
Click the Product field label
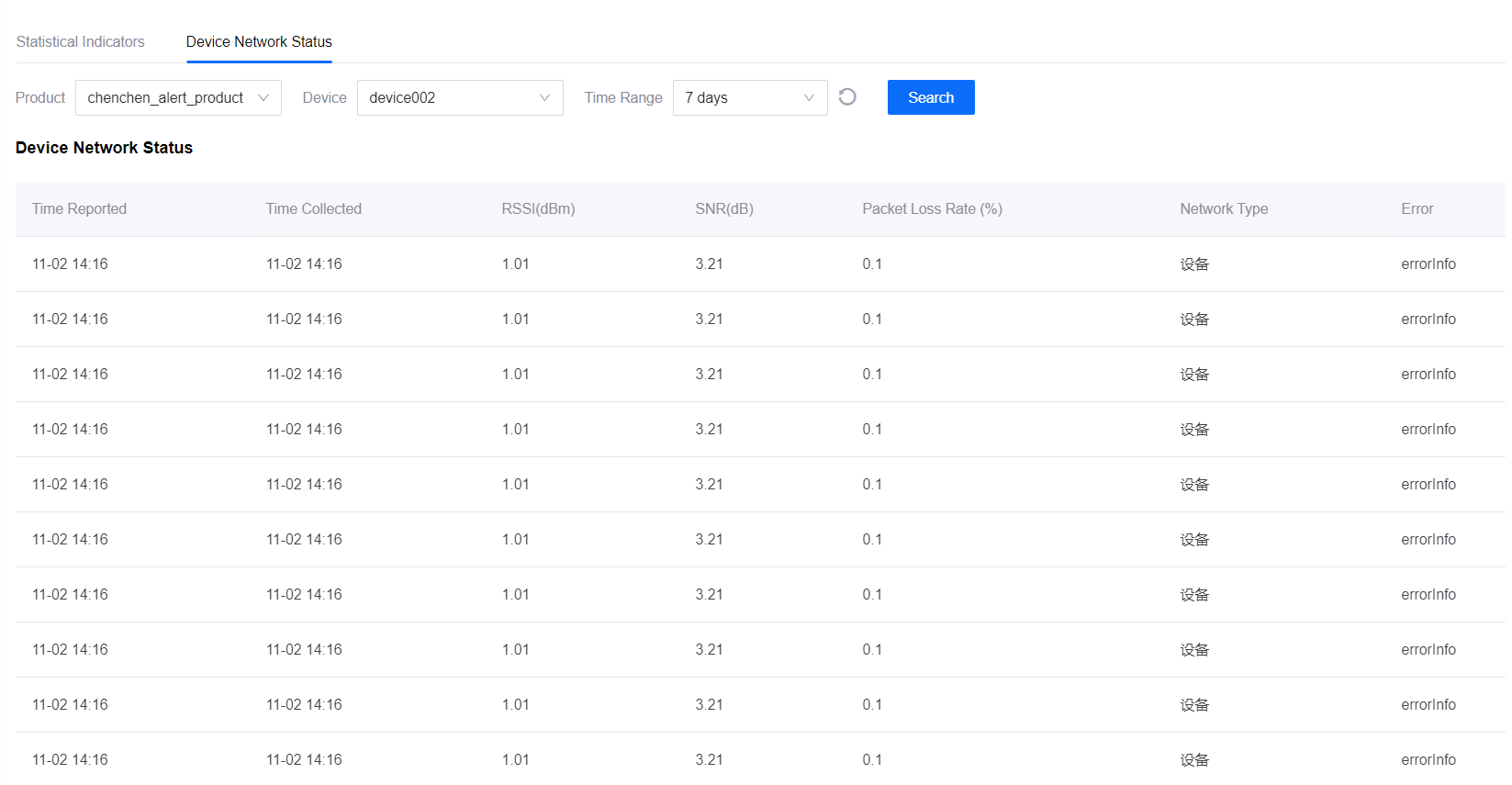coord(40,97)
